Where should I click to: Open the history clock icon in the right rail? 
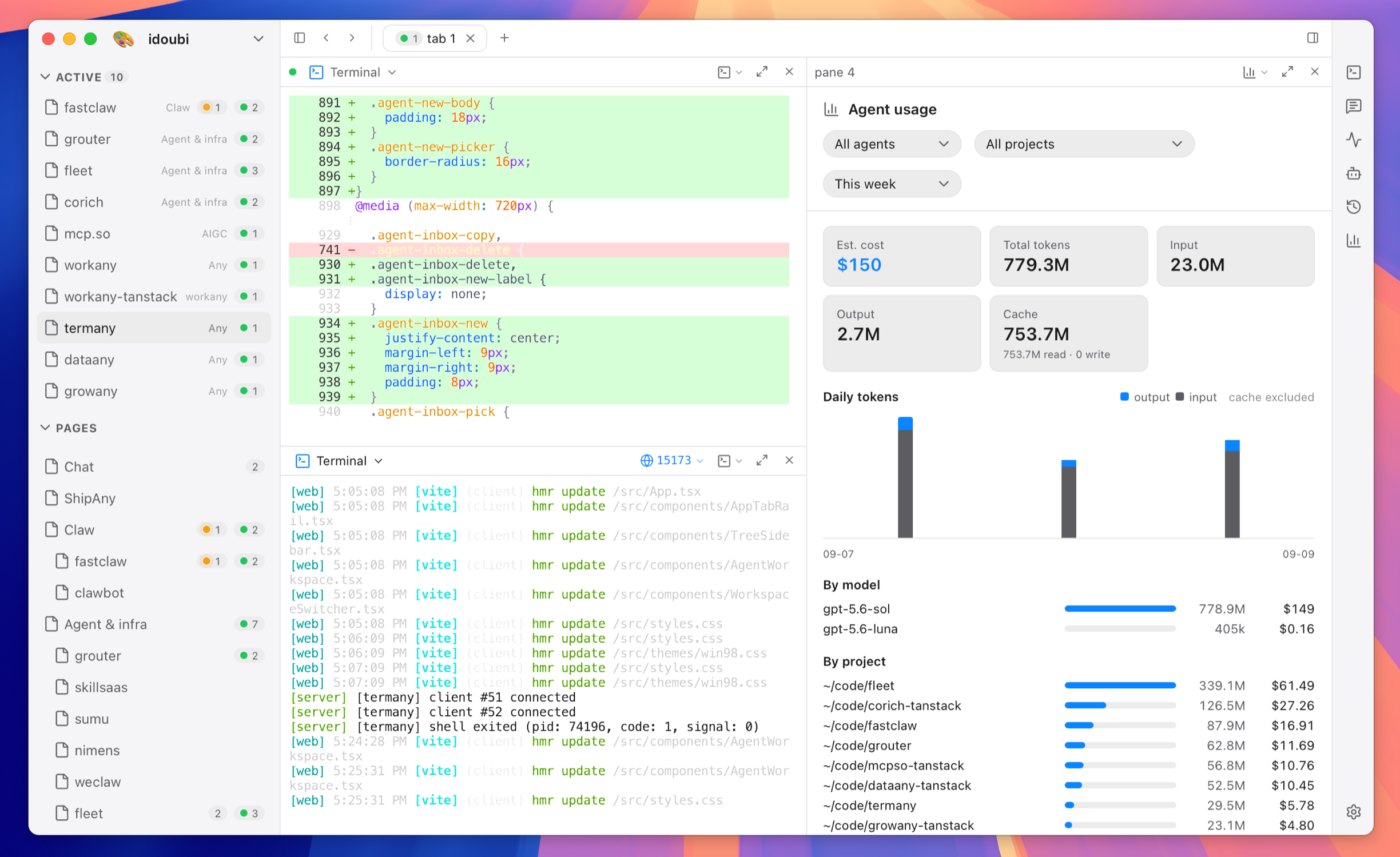(1353, 207)
